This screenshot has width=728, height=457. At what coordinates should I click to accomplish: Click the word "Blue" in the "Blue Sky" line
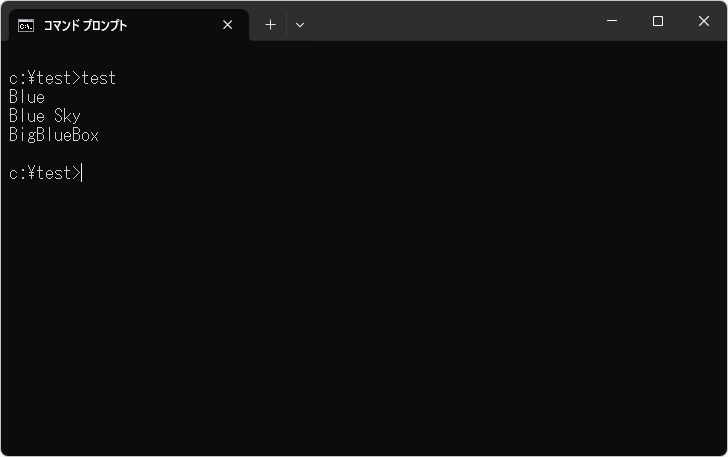click(x=27, y=116)
